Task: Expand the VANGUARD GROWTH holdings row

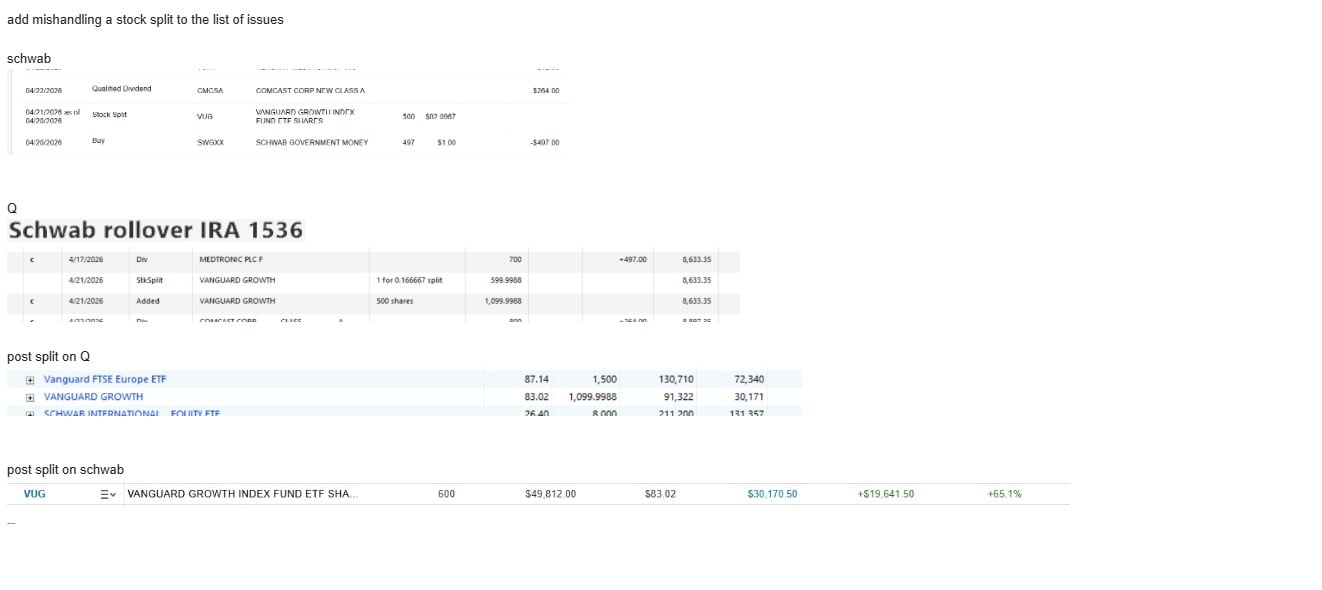Action: pyautogui.click(x=31, y=397)
